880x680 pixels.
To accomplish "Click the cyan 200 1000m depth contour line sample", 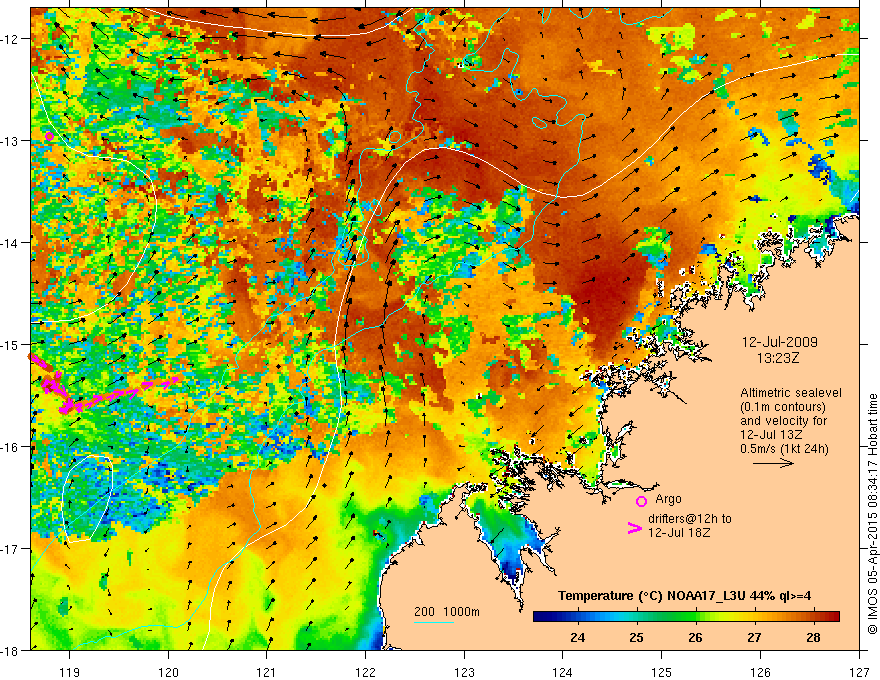I will coord(434,622).
